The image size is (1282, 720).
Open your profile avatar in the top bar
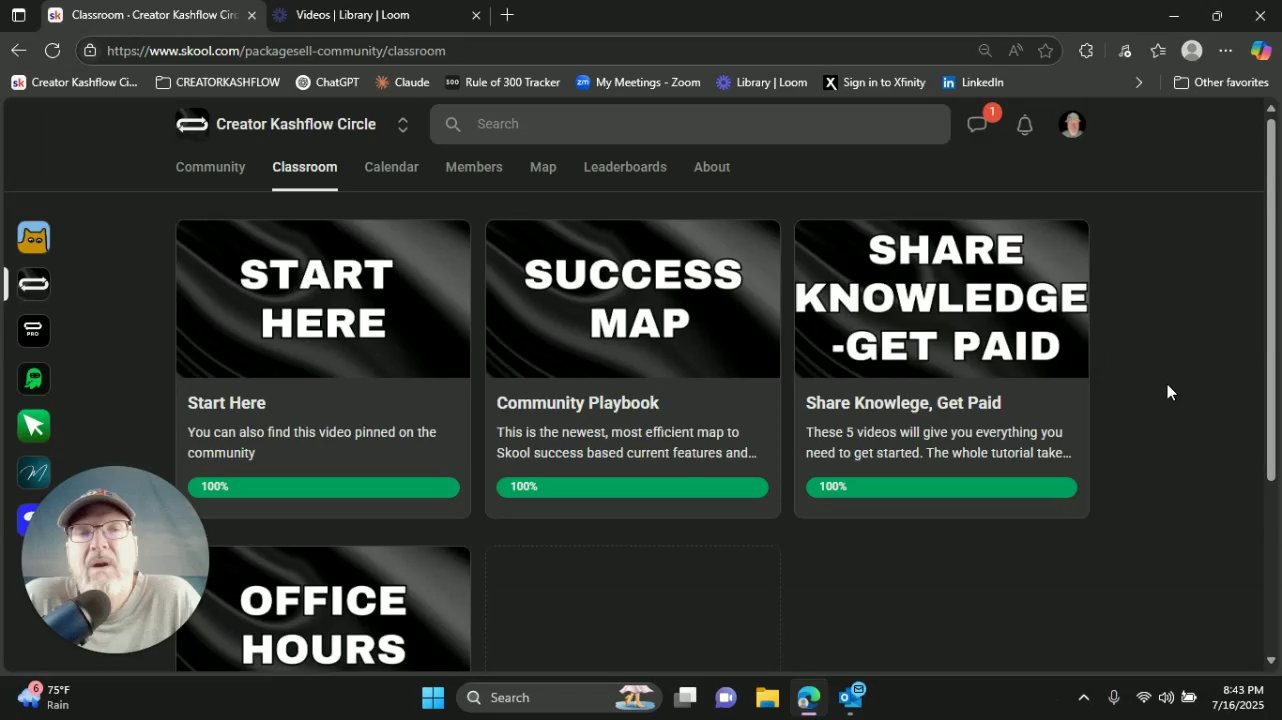(1071, 123)
